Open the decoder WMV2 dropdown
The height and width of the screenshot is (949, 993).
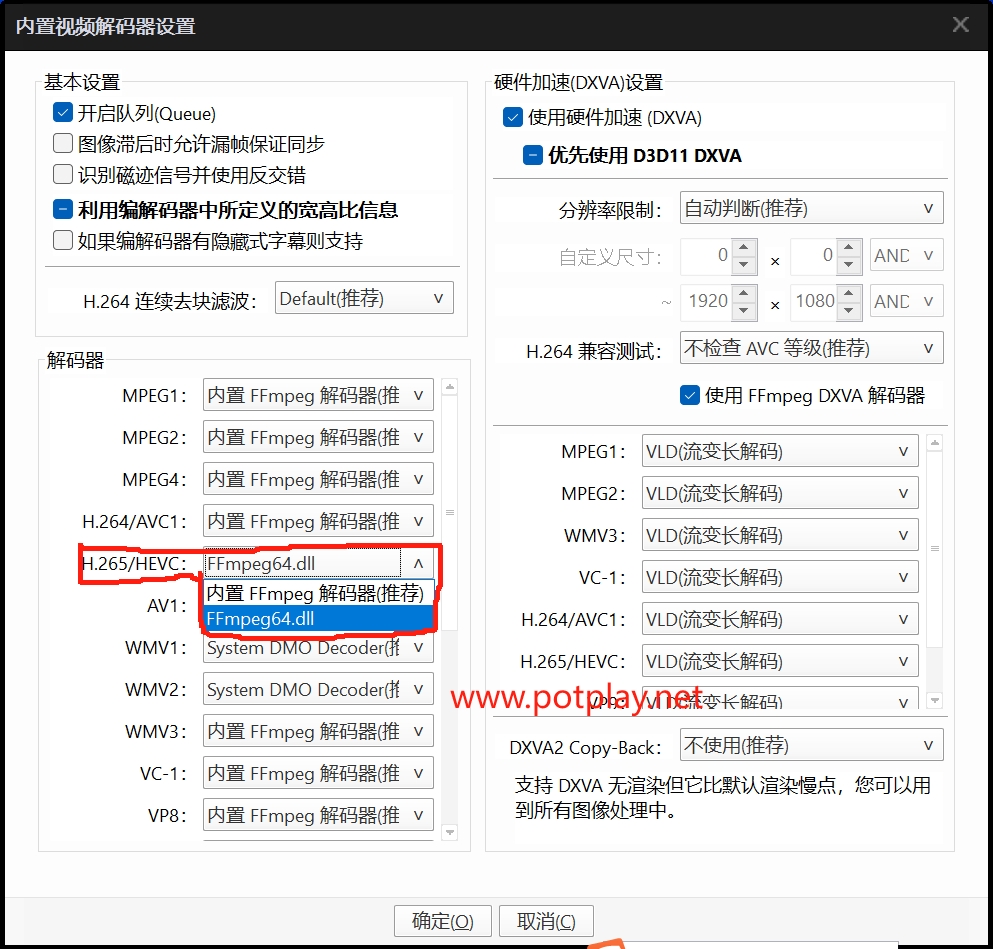tap(318, 689)
